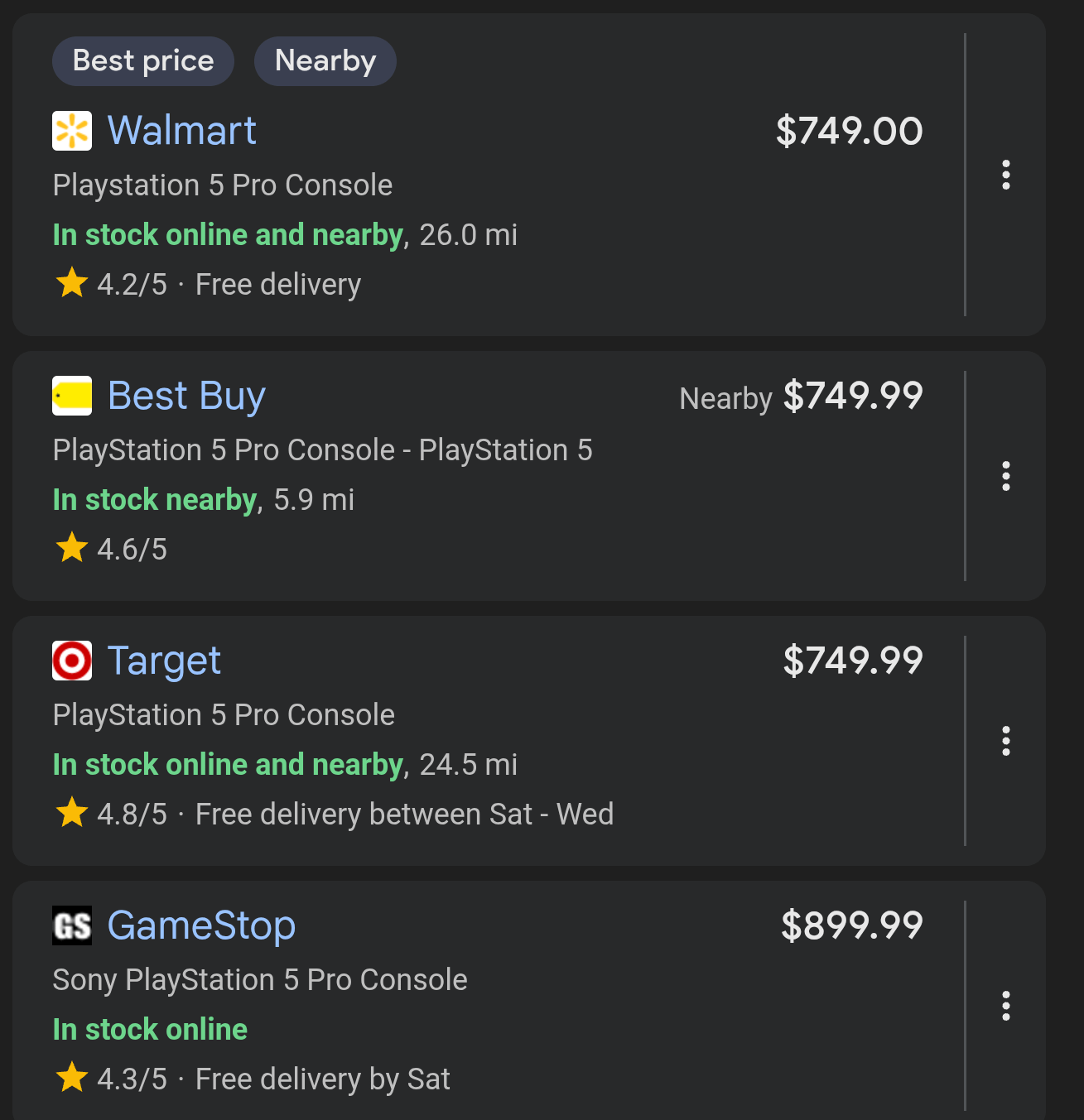Follow the Target store link

point(165,661)
